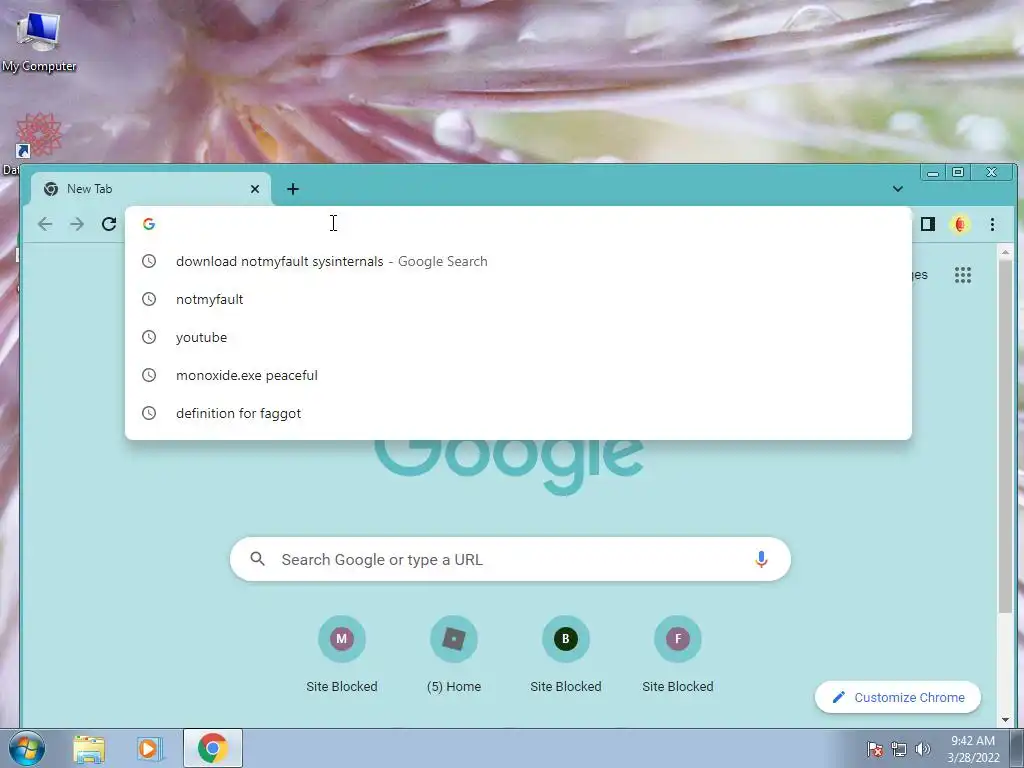Viewport: 1024px width, 768px height.
Task: Click the volume speaker tray icon
Action: click(922, 749)
